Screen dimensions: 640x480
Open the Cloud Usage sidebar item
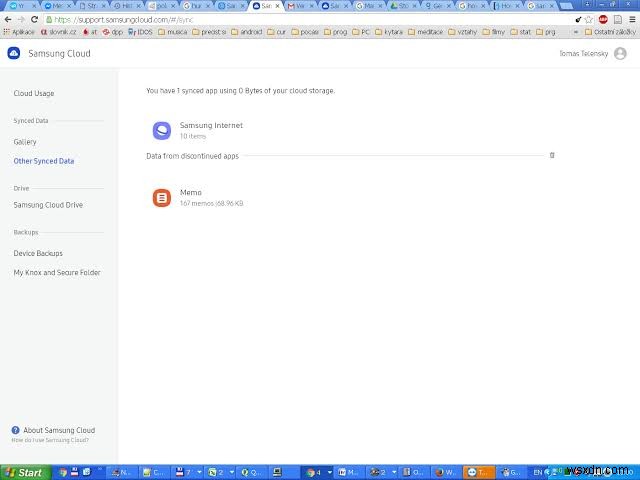coord(34,93)
